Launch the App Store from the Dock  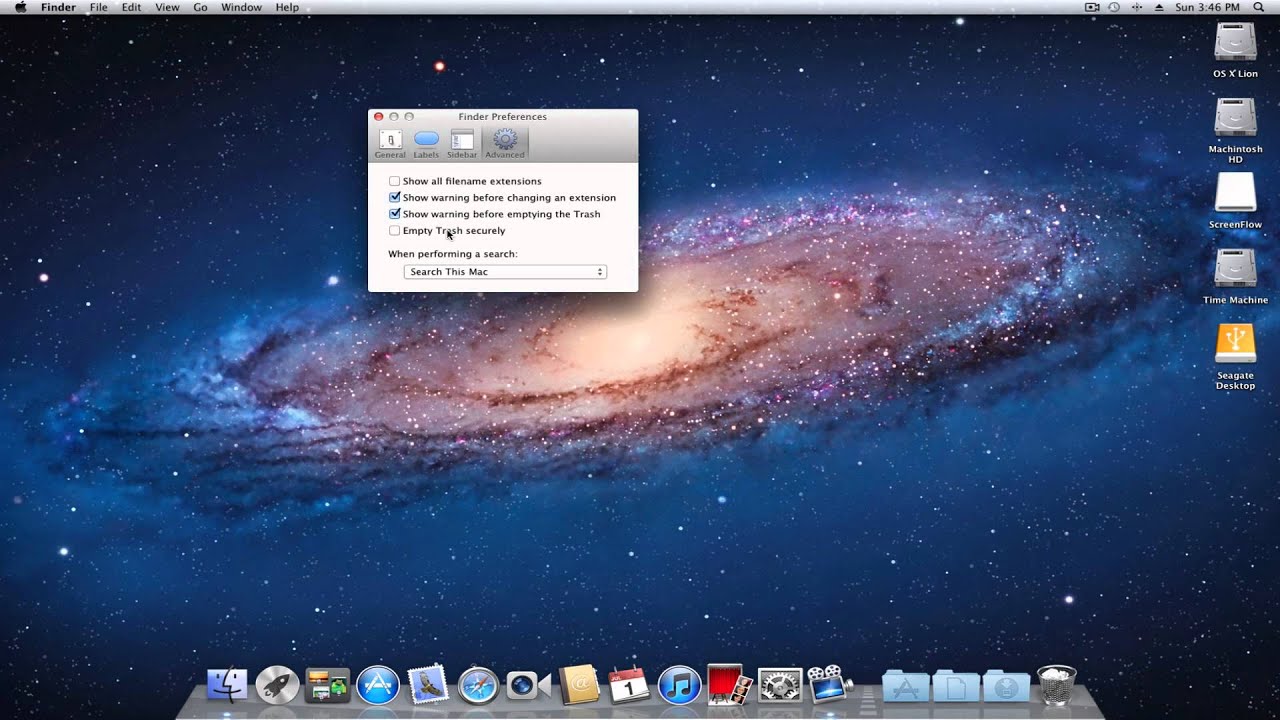click(x=378, y=685)
